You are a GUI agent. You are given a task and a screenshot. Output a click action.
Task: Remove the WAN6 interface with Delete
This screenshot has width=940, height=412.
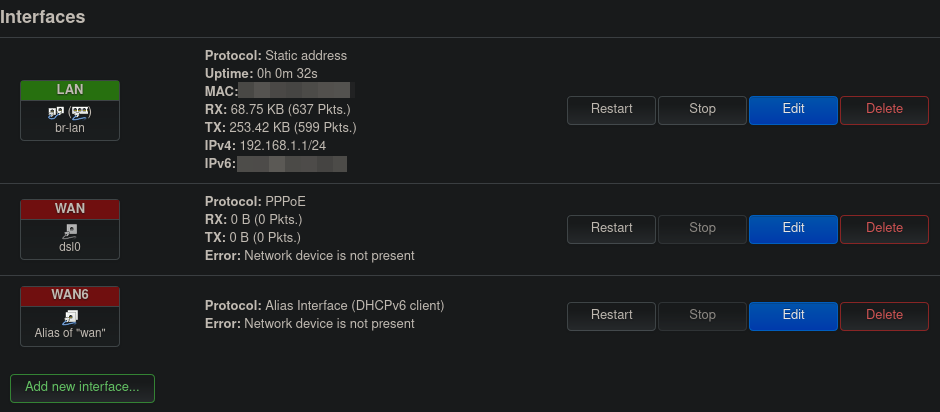(x=884, y=316)
